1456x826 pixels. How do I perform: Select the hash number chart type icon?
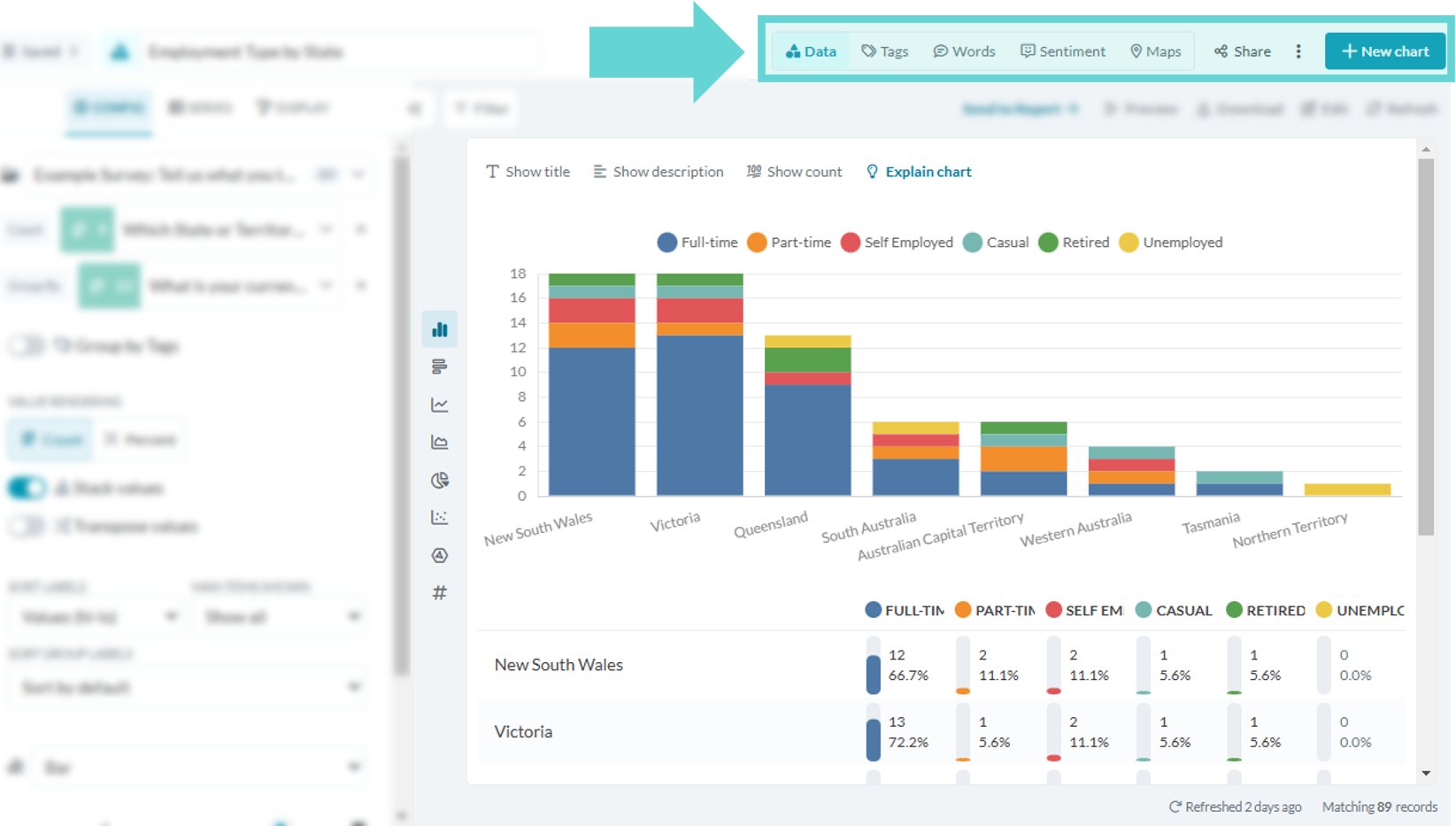(440, 592)
